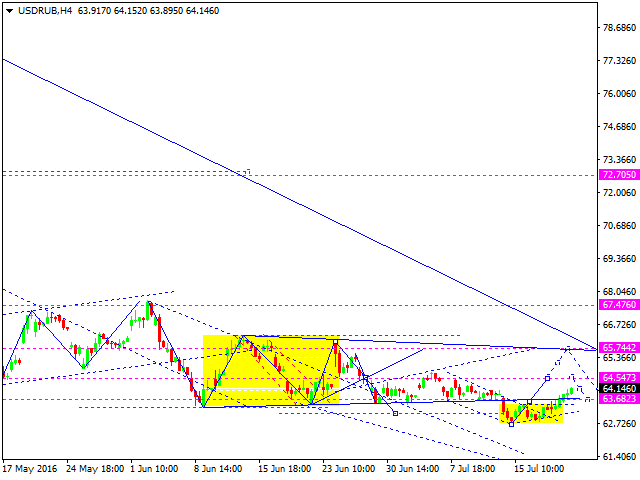
Task: Click the 30 Jun 14:00 time label
Action: pos(413,468)
